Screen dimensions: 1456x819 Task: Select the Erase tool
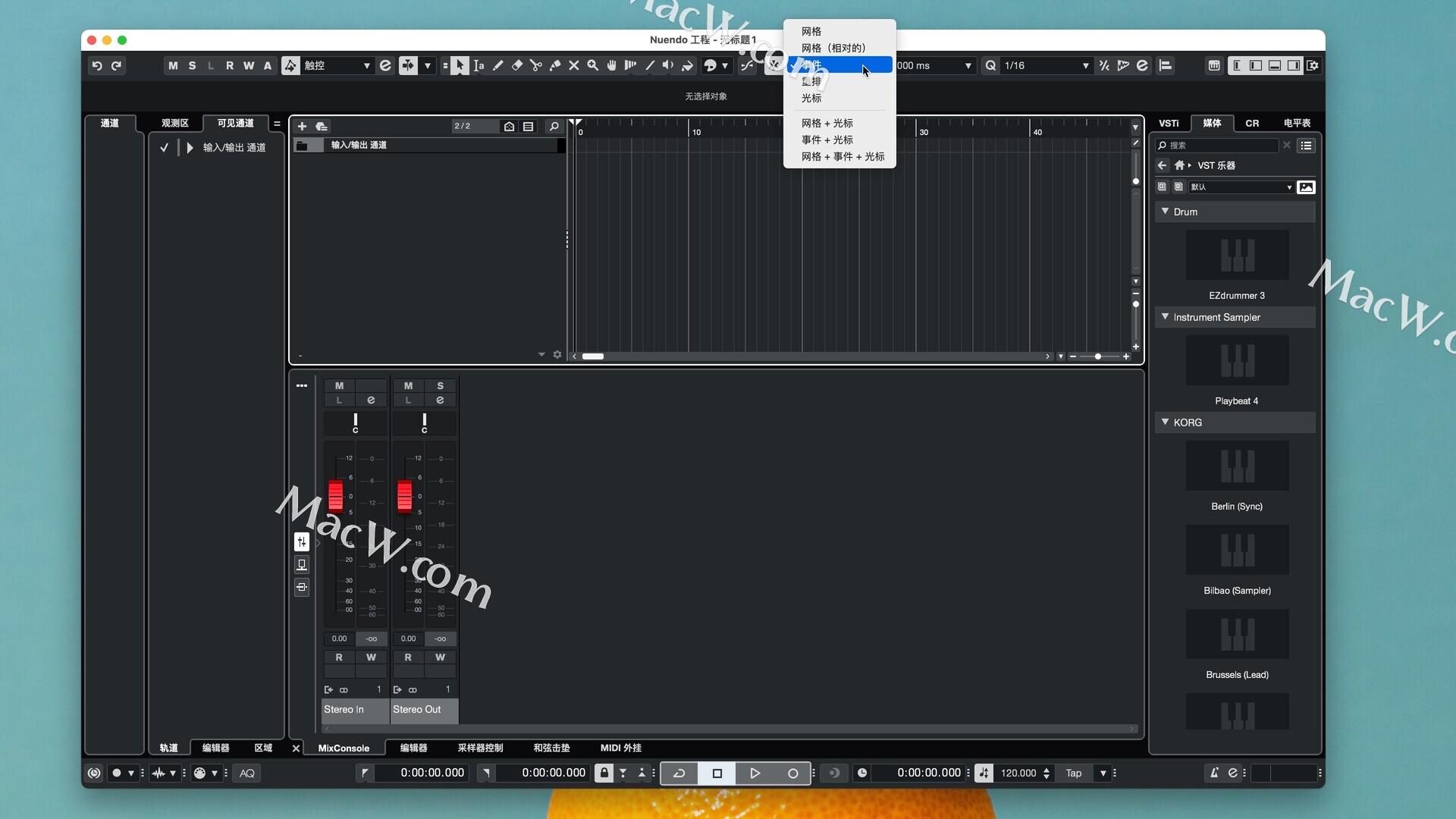tap(516, 66)
